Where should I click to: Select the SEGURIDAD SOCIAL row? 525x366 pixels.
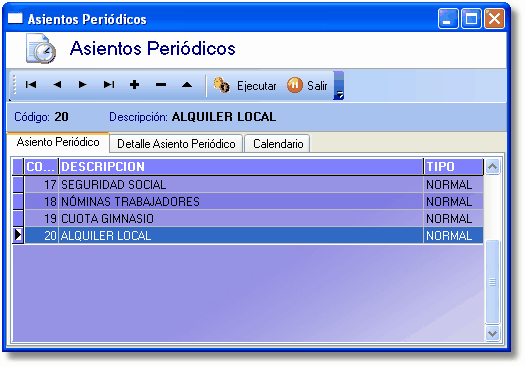click(x=248, y=185)
